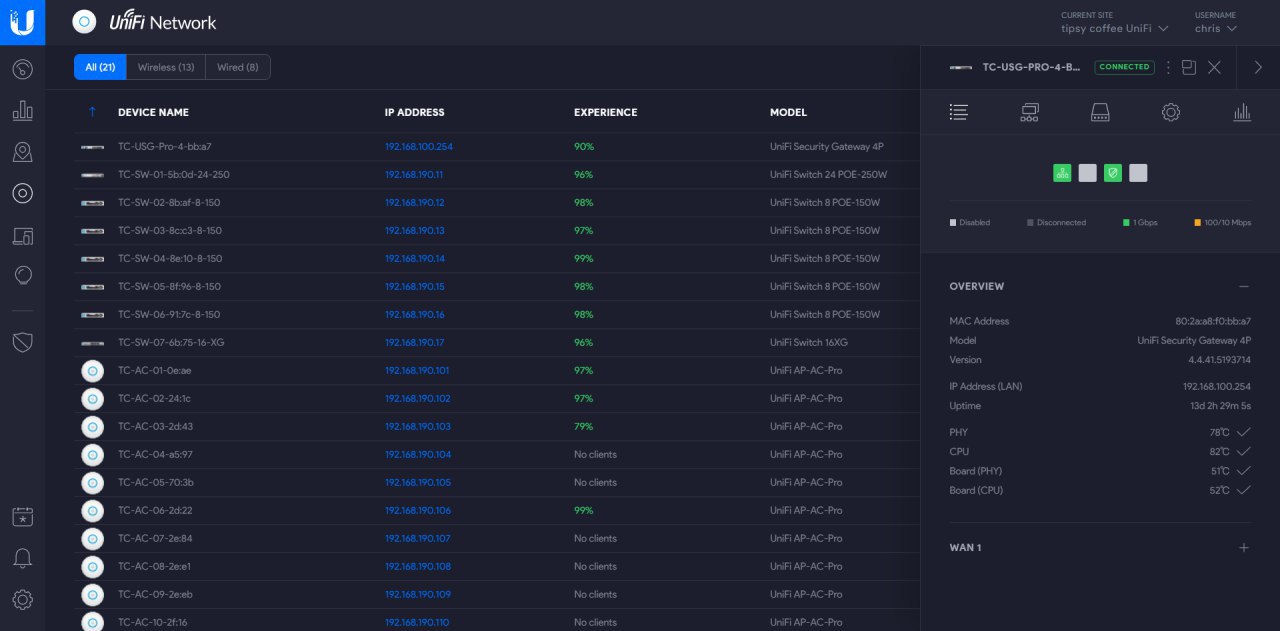Select device TC-USG-Pro-4-bb:a7 row

(x=497, y=147)
